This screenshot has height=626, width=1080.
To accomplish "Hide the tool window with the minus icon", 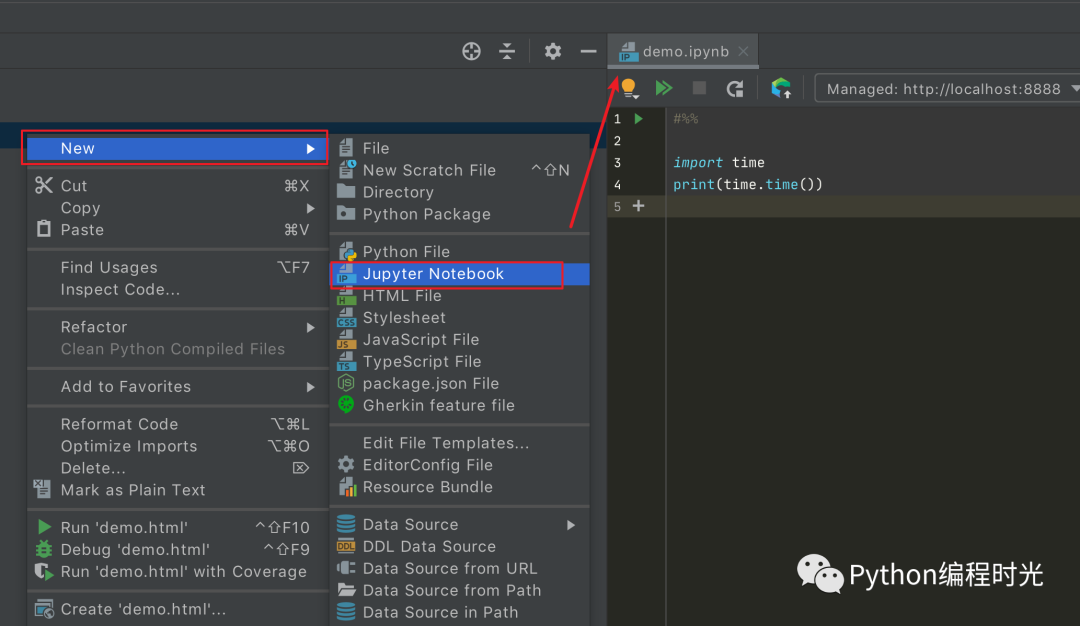I will click(588, 51).
